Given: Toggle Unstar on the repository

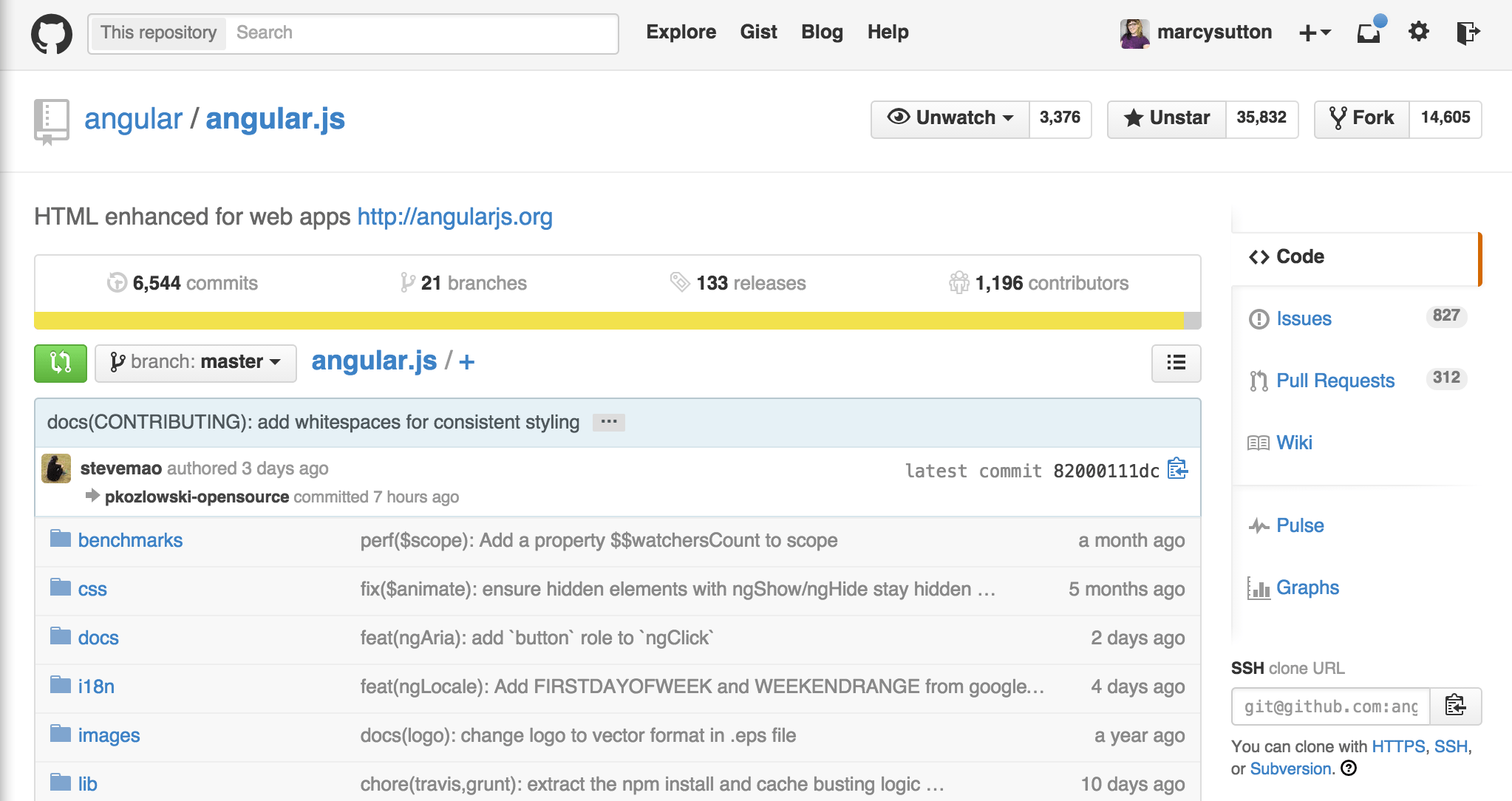Looking at the screenshot, I should (1167, 118).
